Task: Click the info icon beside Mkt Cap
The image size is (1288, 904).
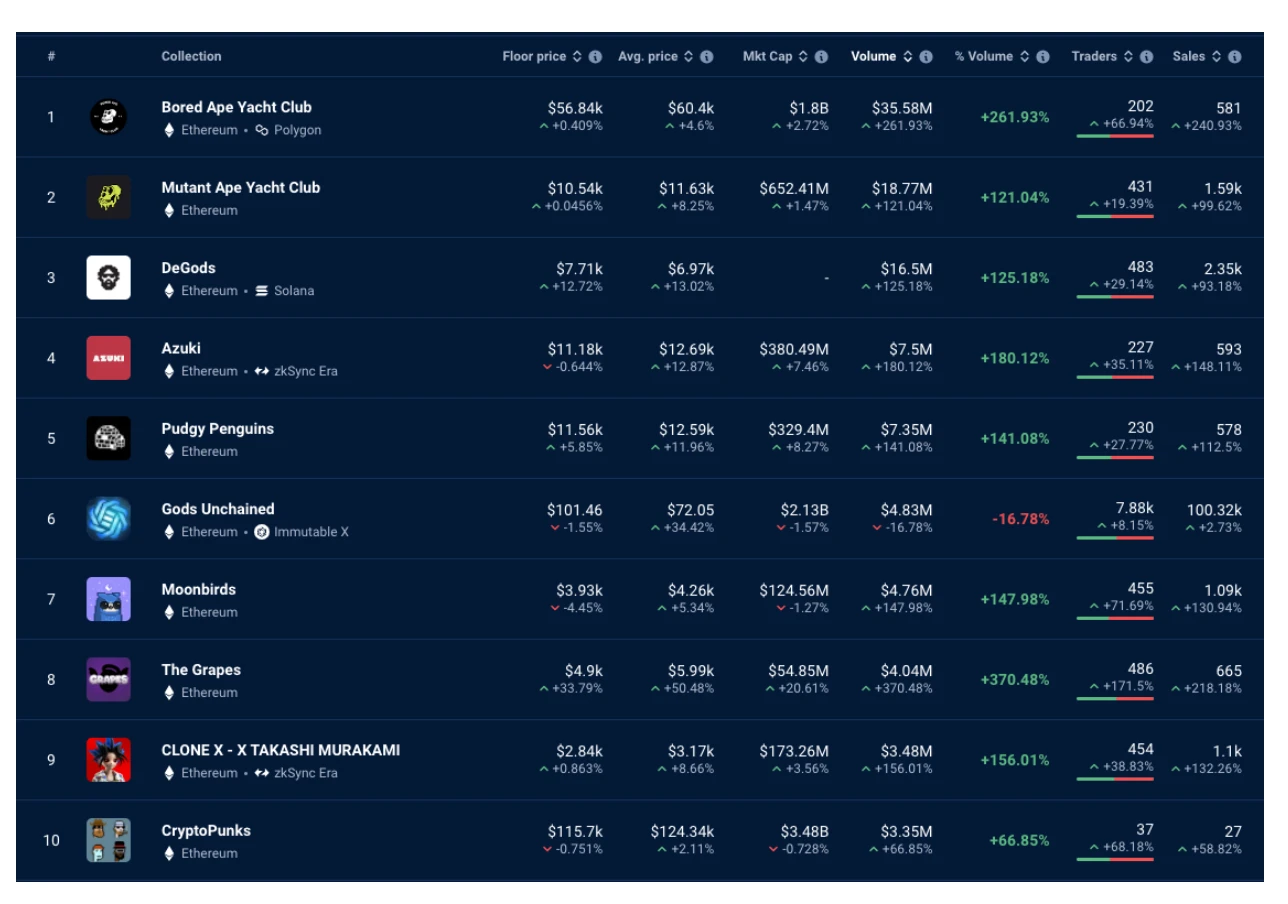Action: coord(821,57)
